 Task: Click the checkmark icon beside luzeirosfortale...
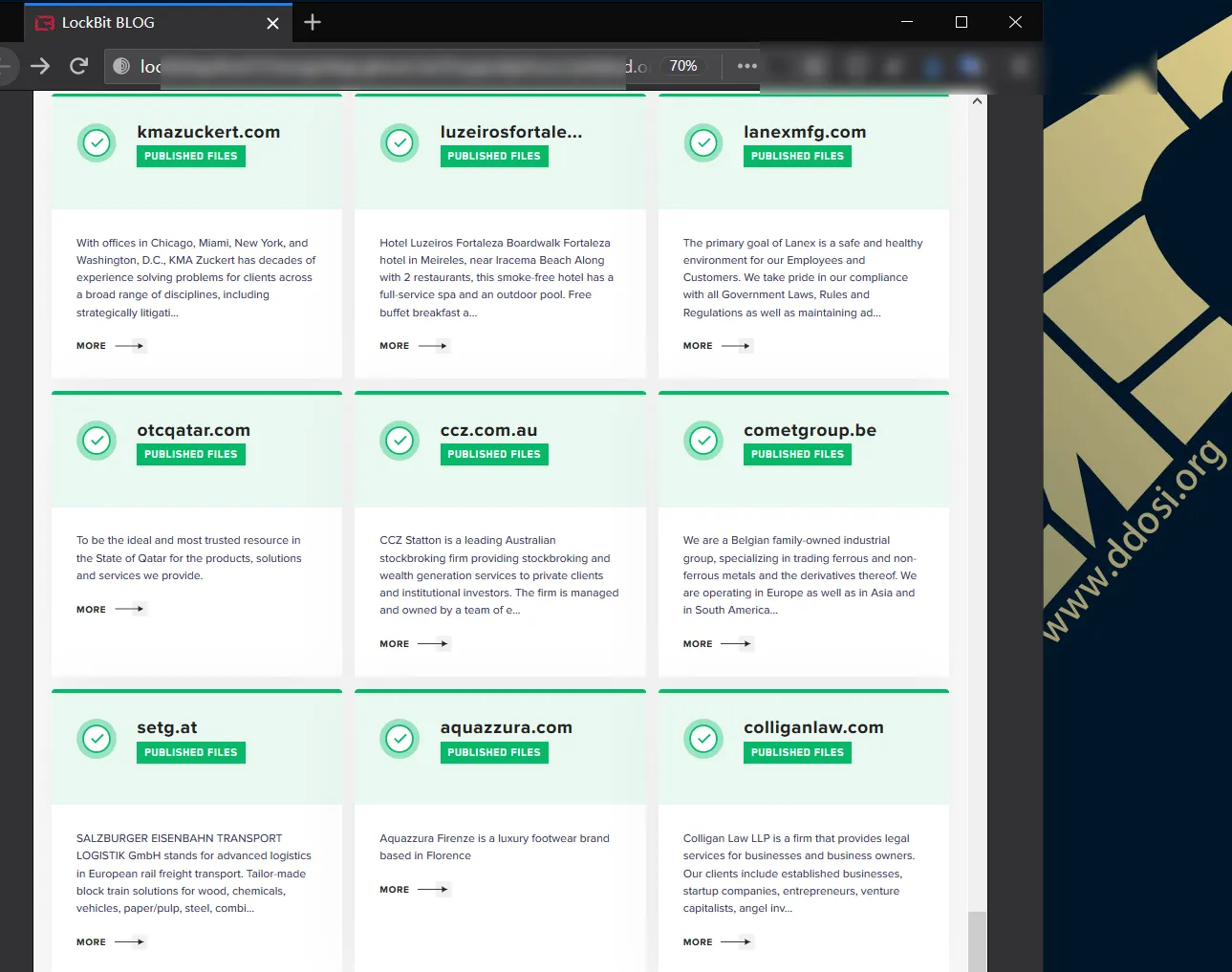click(400, 143)
